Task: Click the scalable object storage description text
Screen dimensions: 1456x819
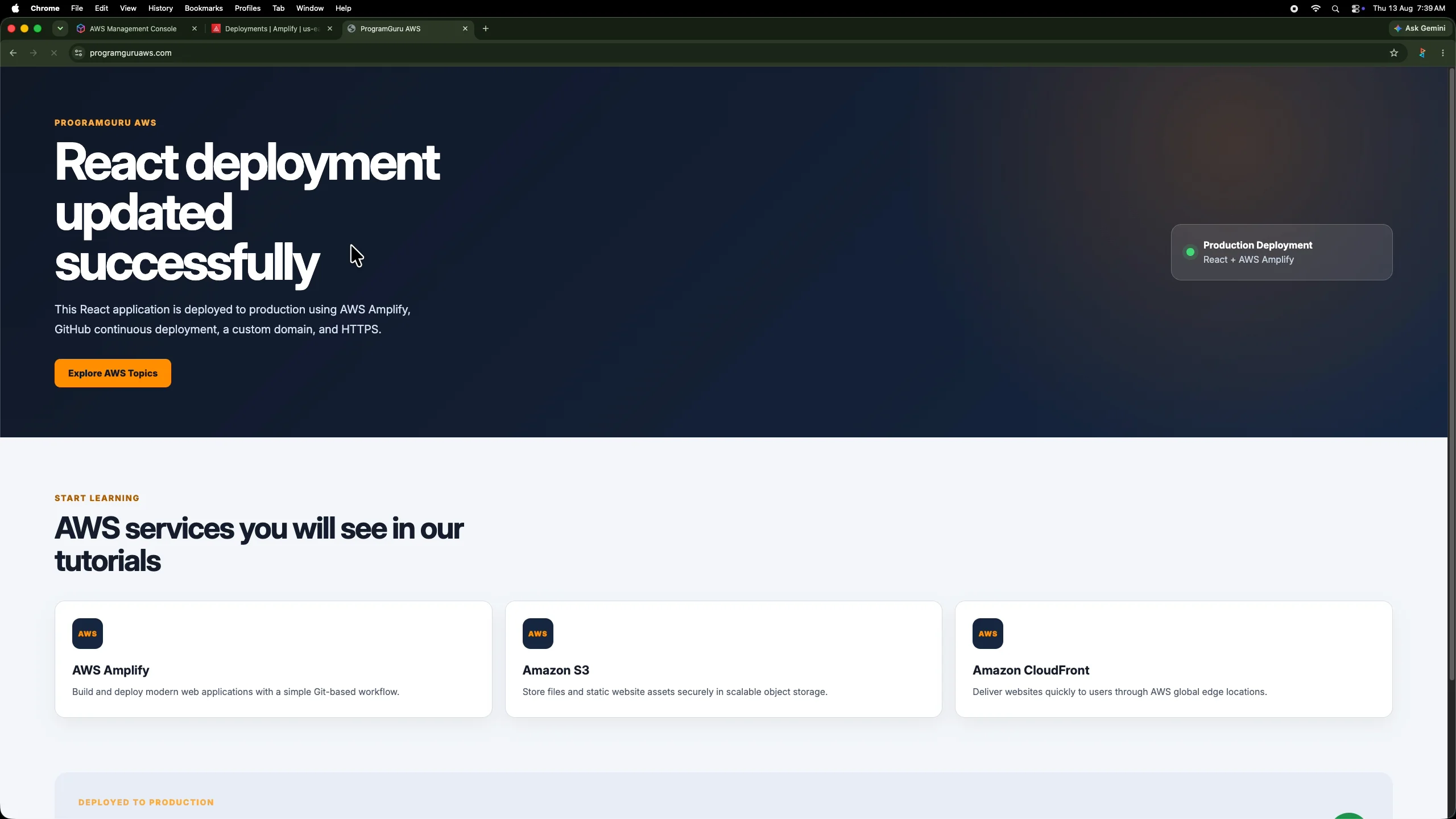Action: pos(675,692)
